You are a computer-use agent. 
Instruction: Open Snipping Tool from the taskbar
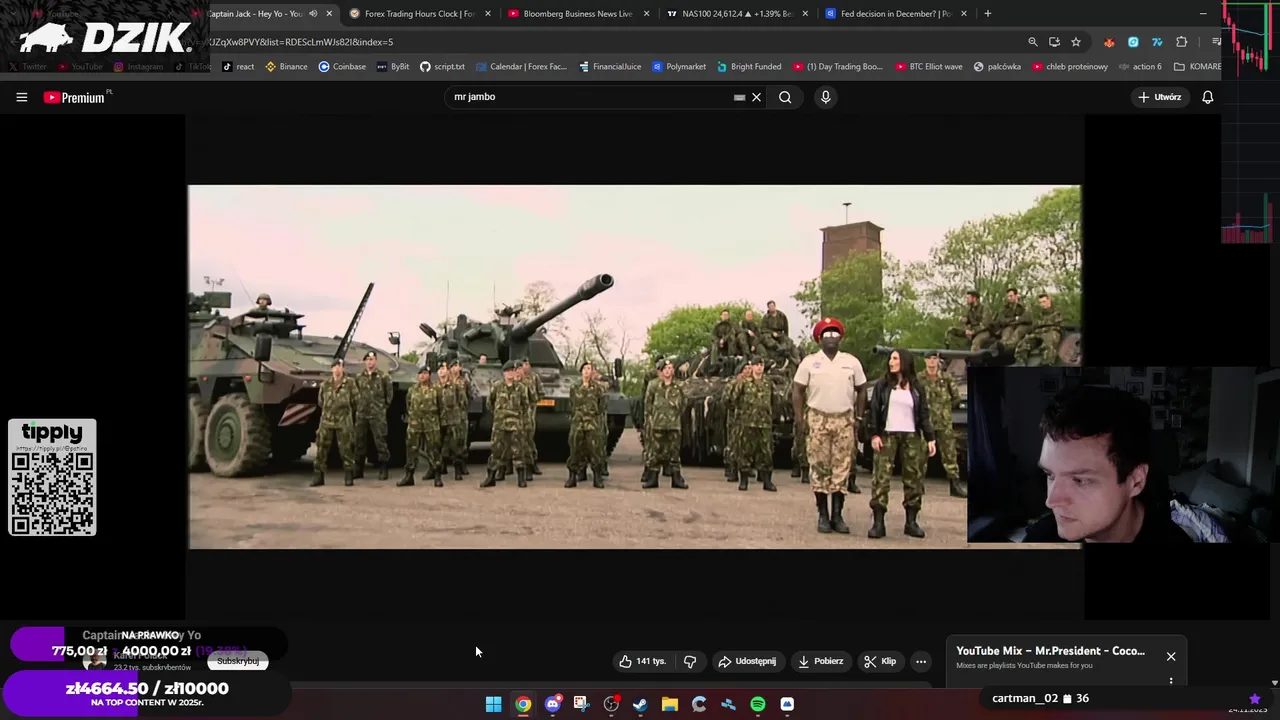pos(581,704)
